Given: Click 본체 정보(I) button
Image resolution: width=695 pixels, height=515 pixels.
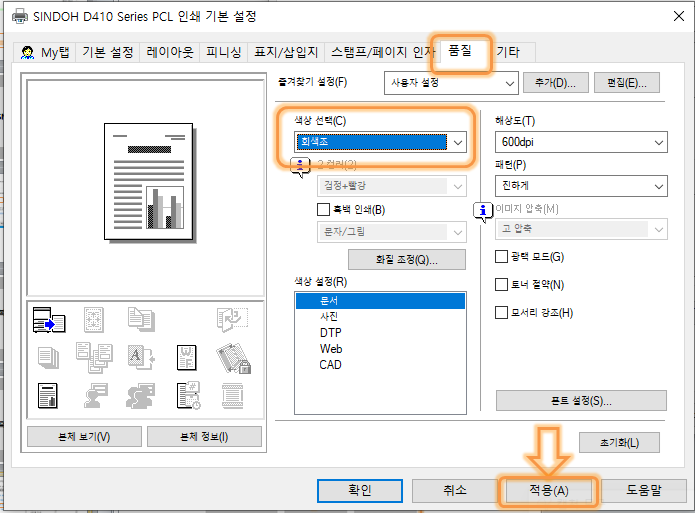Looking at the screenshot, I should [x=204, y=437].
